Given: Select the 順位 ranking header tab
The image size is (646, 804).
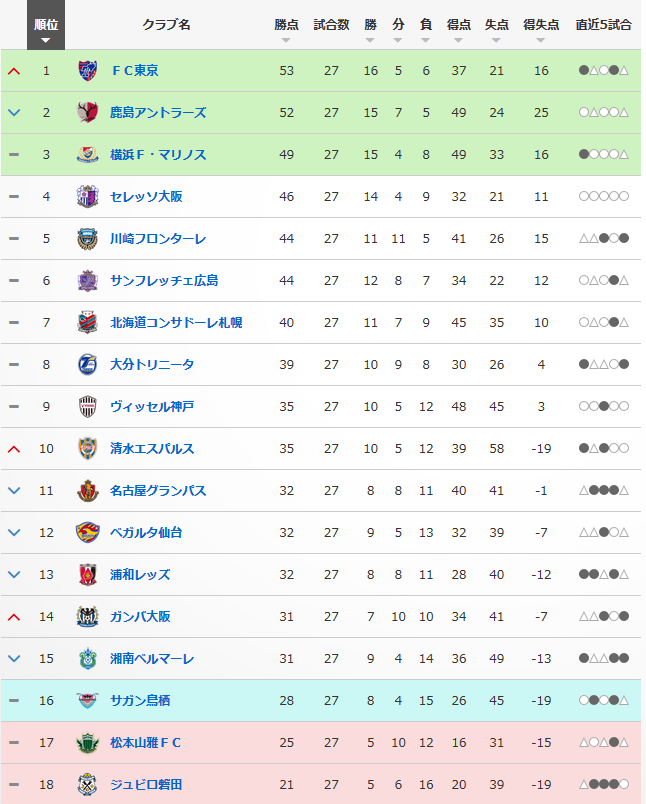Looking at the screenshot, I should tap(46, 25).
